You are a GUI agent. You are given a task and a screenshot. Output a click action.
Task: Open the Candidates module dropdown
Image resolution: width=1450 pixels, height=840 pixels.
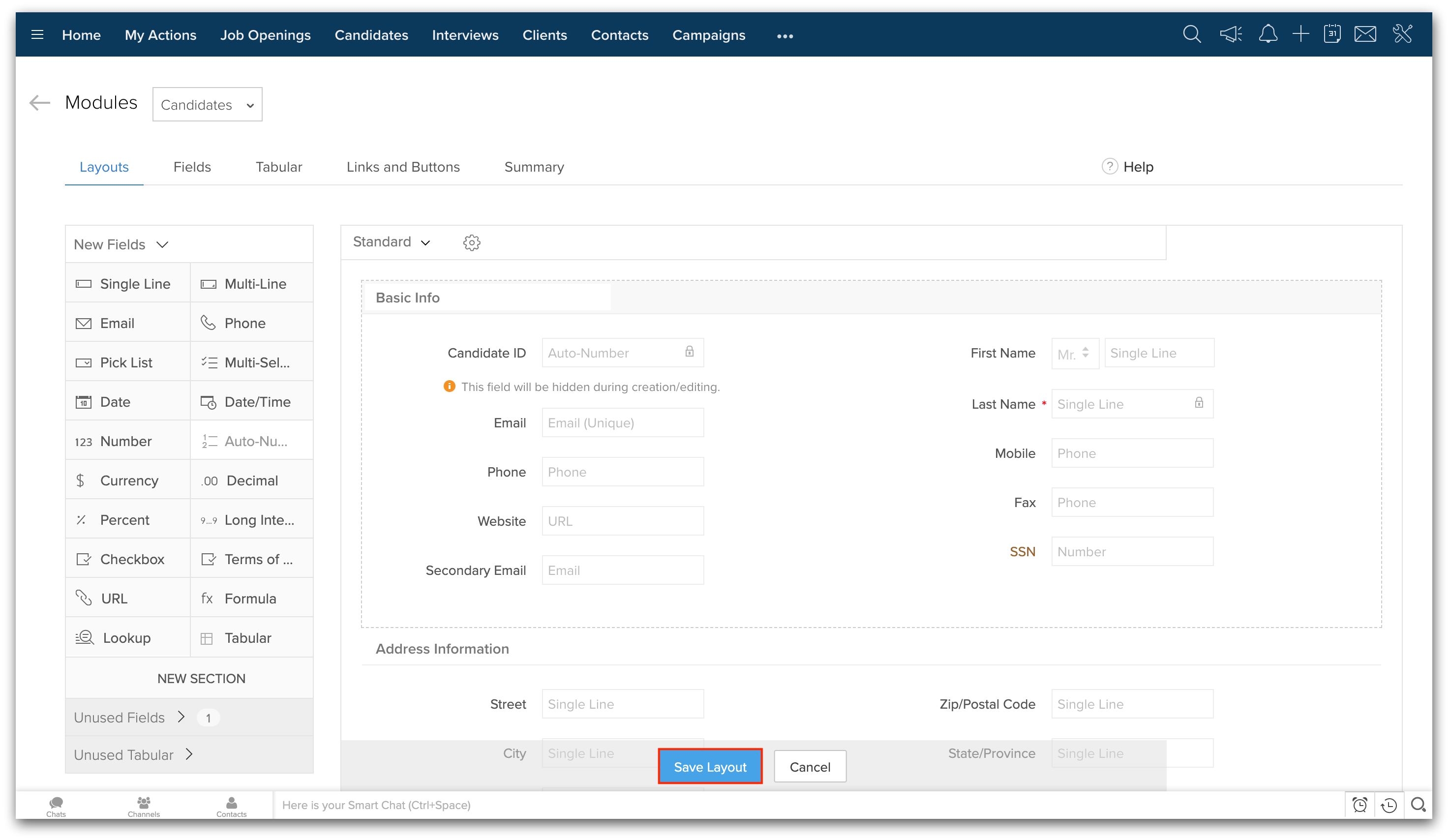click(x=207, y=105)
